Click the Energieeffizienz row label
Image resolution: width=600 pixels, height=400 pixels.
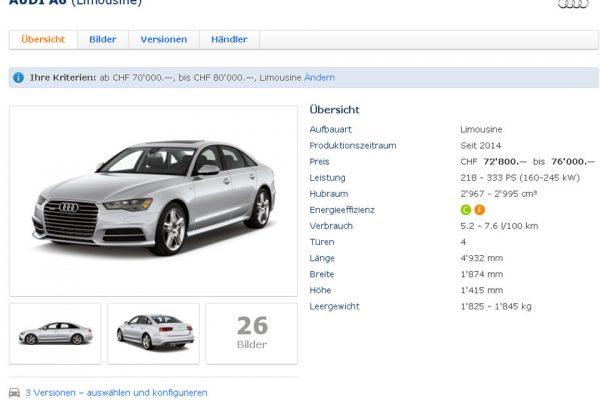pos(342,210)
